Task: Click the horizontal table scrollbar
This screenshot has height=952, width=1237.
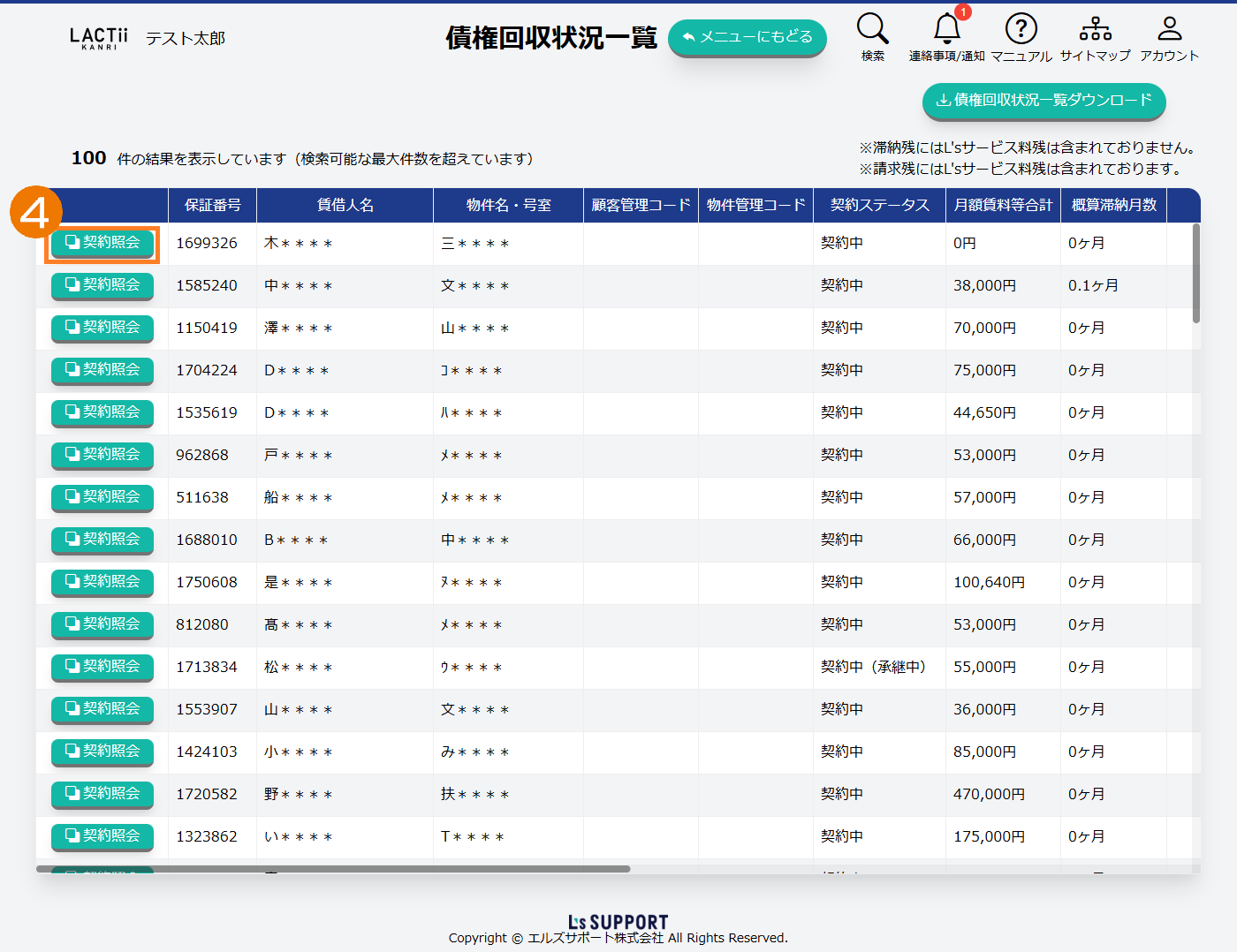Action: [333, 869]
